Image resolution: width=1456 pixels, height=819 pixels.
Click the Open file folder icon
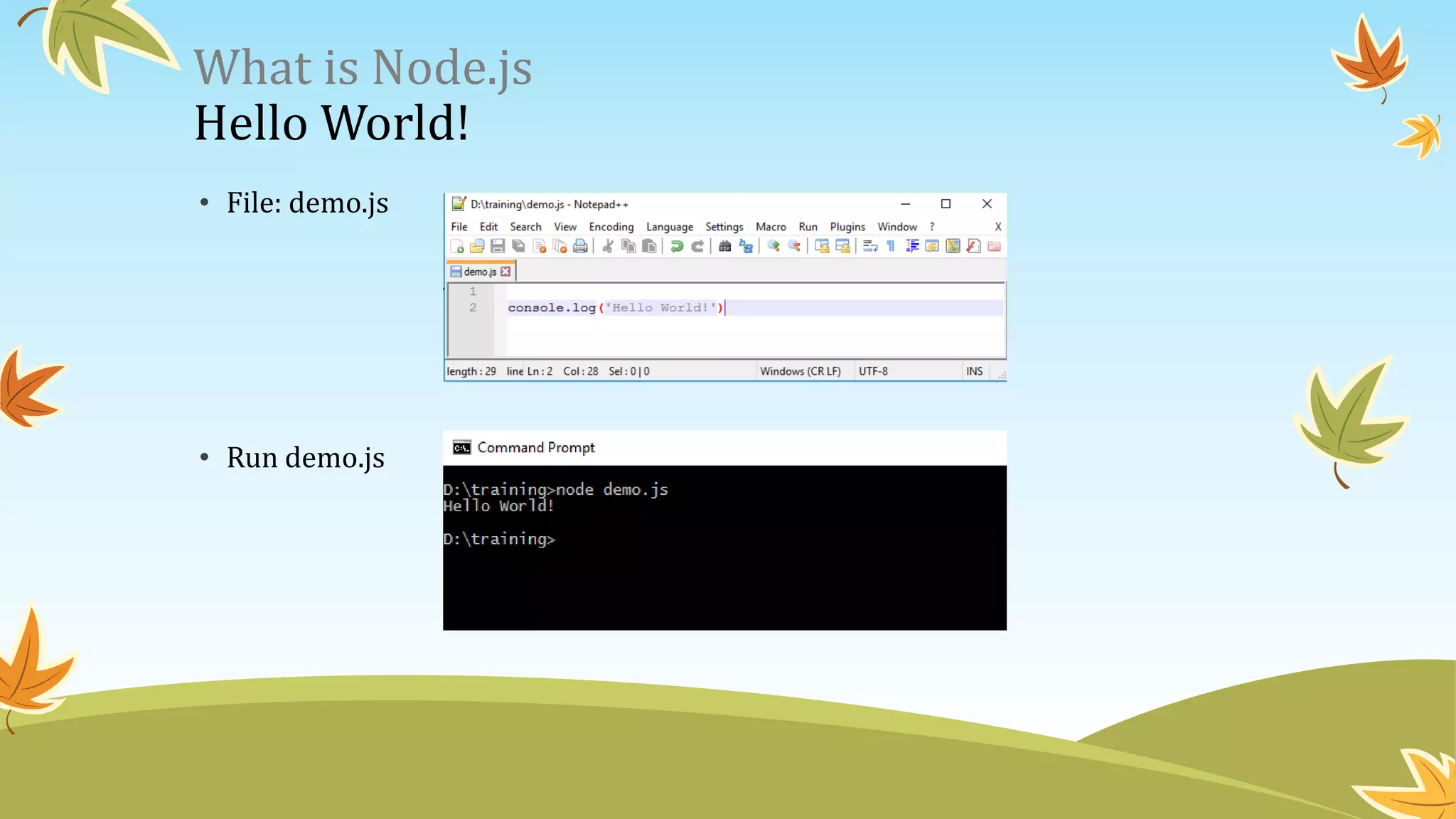477,247
